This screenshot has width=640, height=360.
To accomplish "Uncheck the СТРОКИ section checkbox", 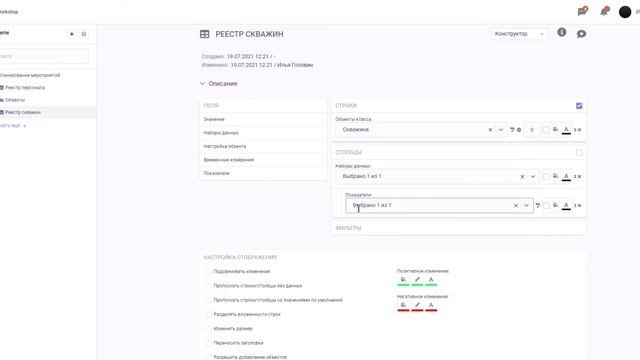I will 579,106.
